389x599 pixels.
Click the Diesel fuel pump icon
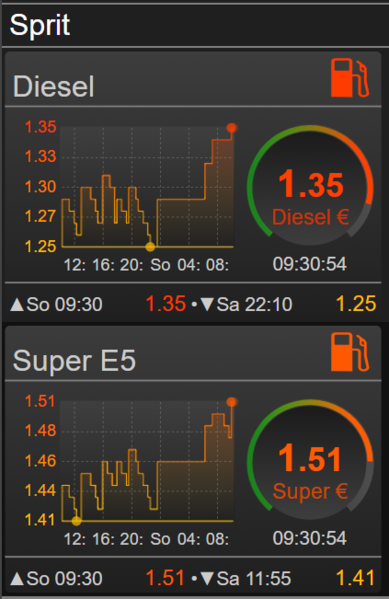coord(350,78)
